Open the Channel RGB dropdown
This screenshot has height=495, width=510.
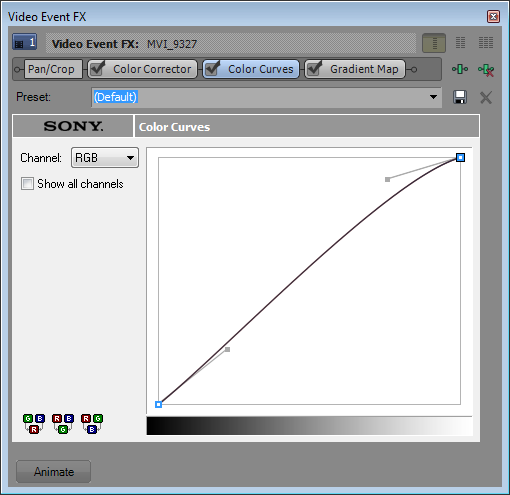pos(105,158)
